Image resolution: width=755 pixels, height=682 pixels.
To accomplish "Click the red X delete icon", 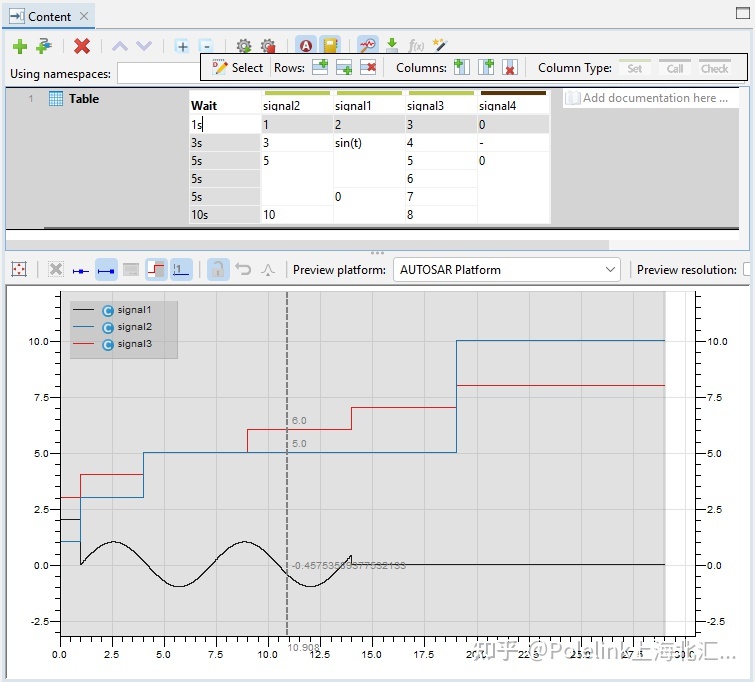I will (82, 46).
